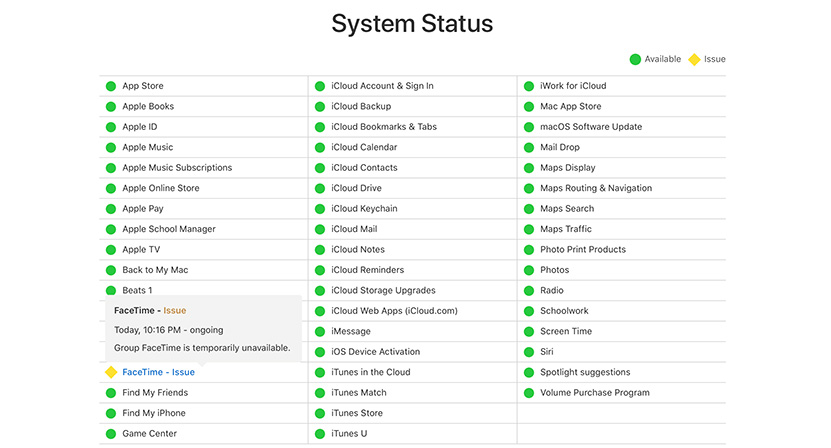
Task: Click the Group FaceTime unavailable message
Action: pos(202,348)
